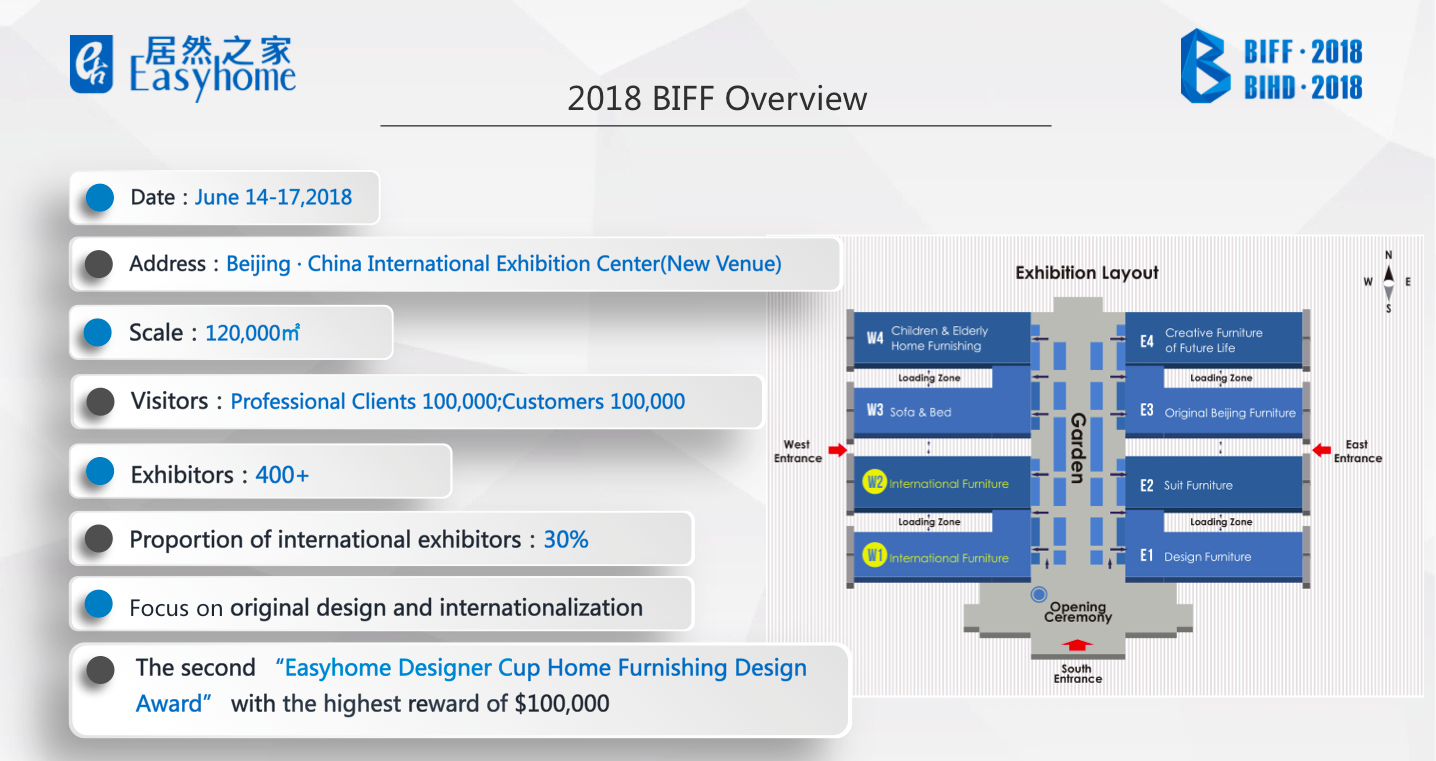The width and height of the screenshot is (1436, 761).
Task: Select hall E1 Design Furniture
Action: click(x=1215, y=556)
